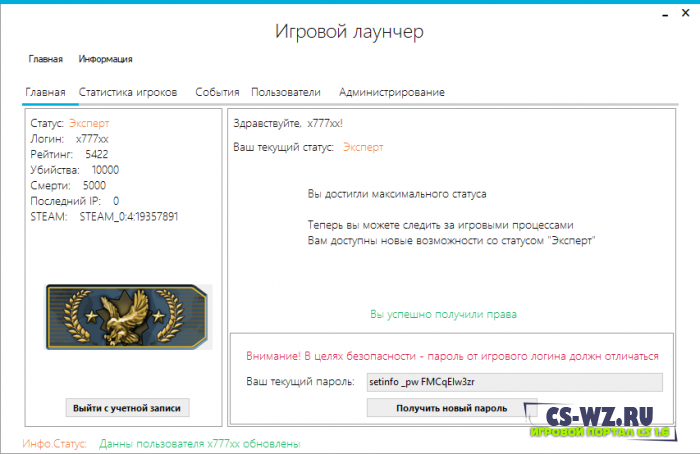This screenshot has width=700, height=454.
Task: Click the red Внимание security warning text
Action: click(x=452, y=356)
